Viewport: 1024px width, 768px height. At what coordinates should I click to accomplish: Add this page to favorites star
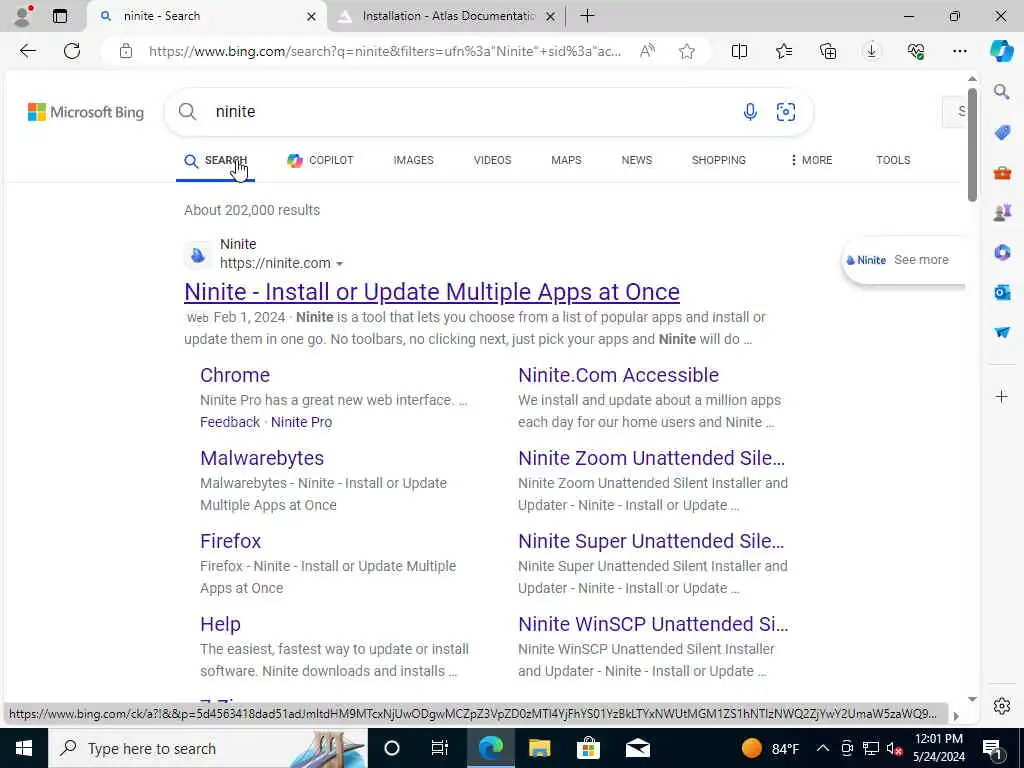(686, 51)
